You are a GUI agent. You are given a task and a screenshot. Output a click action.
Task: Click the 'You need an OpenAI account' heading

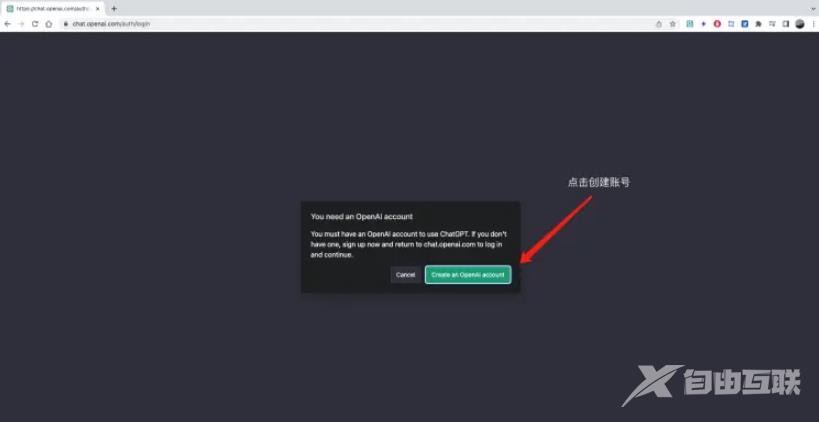(361, 216)
